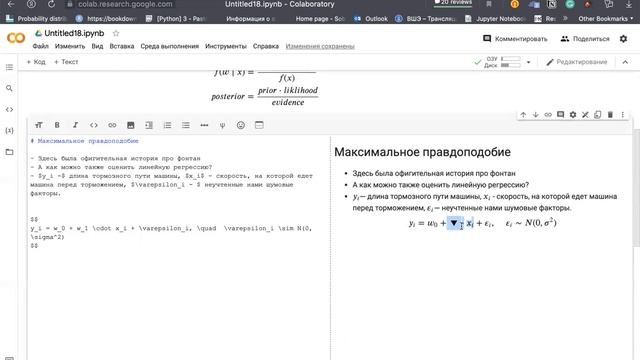640x360 pixels.
Task: Open the Other Bookmarks folder
Action: (x=605, y=19)
